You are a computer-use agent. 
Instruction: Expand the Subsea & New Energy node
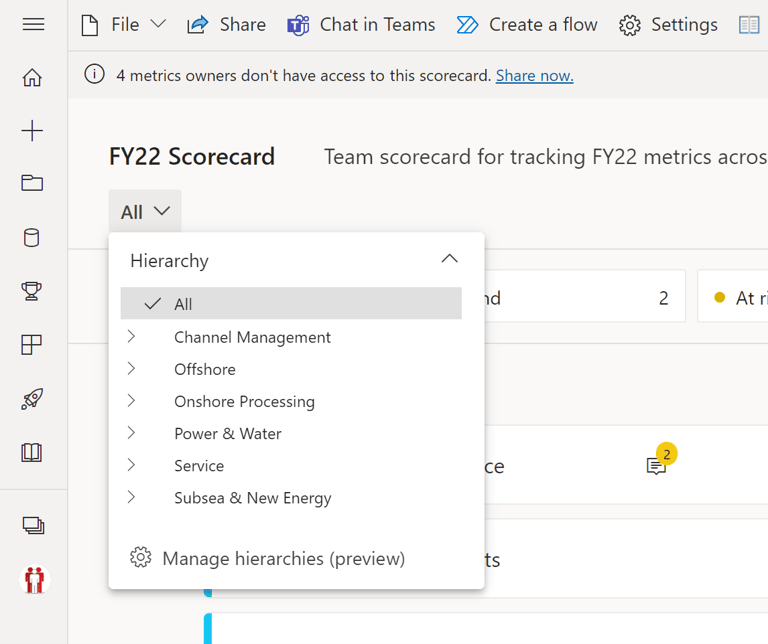[x=131, y=497]
